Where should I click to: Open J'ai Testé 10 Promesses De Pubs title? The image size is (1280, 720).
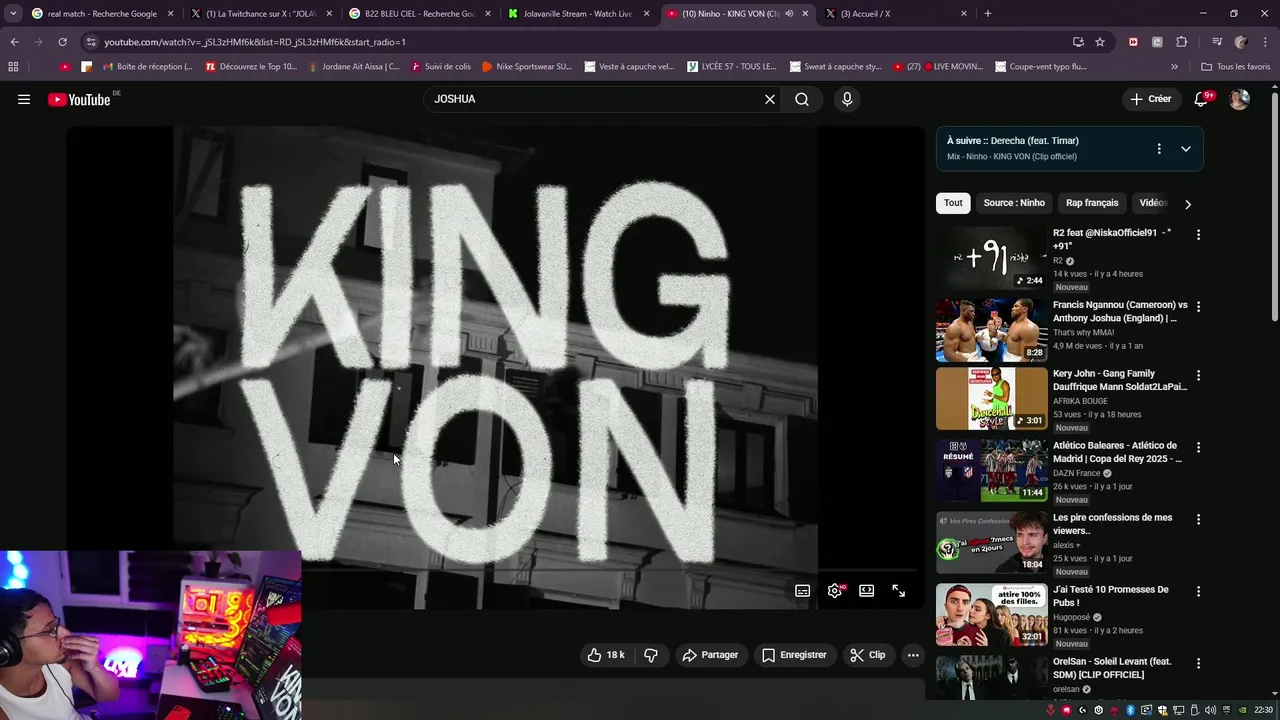click(1110, 596)
